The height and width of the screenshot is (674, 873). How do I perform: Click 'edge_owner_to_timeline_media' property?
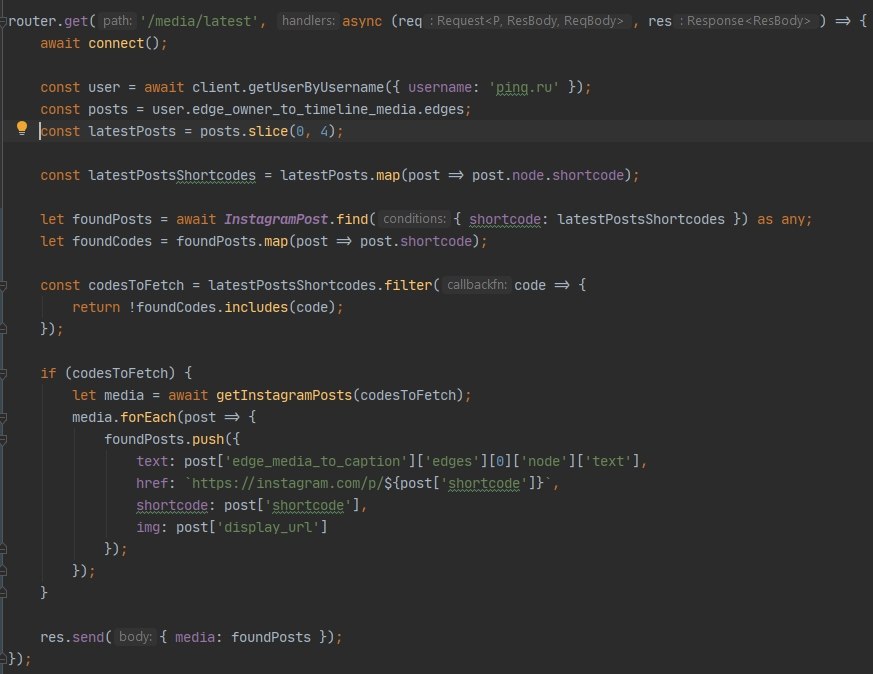[x=304, y=110]
